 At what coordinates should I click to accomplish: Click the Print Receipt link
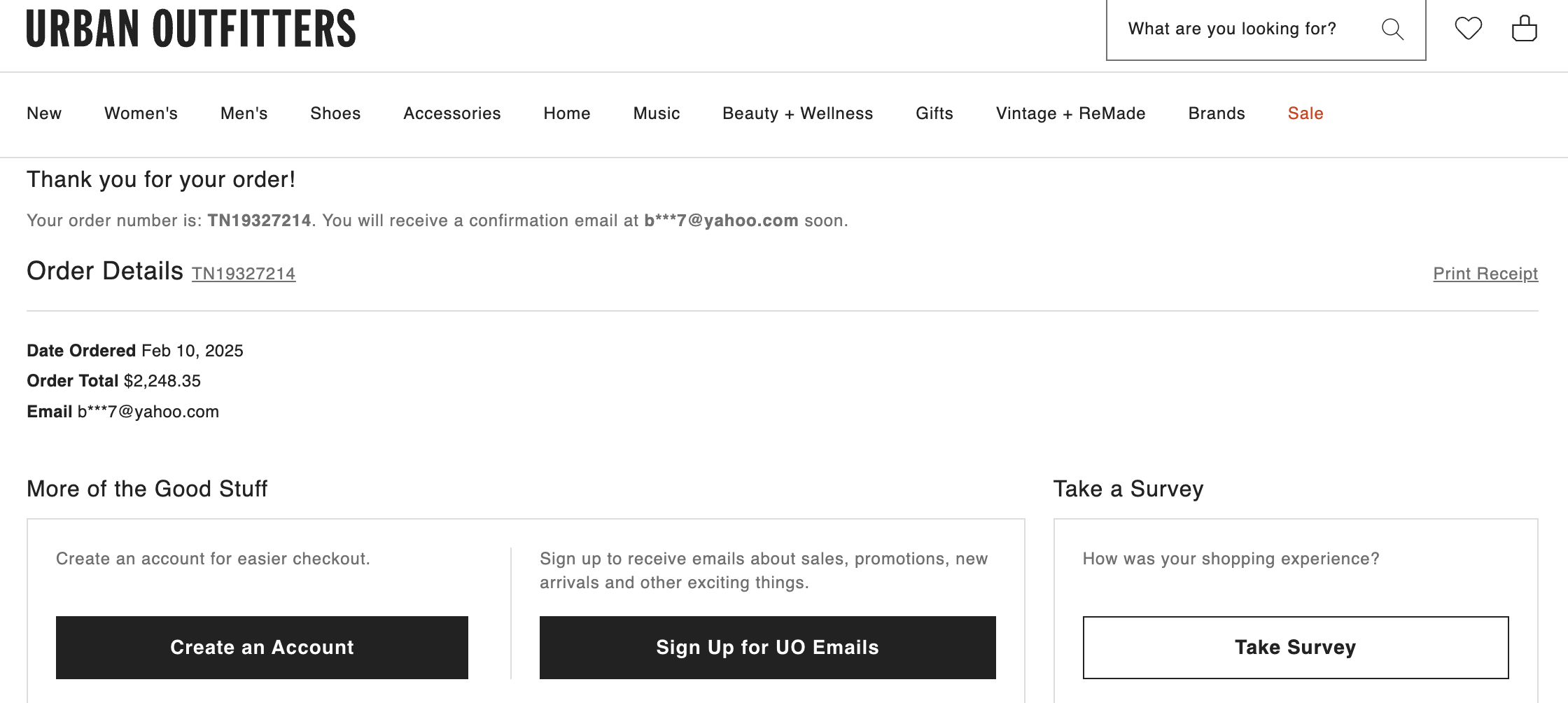pyautogui.click(x=1485, y=274)
